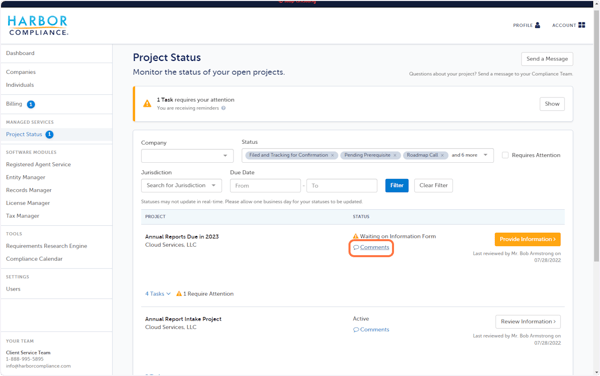The height and width of the screenshot is (376, 600).
Task: Click the blue Filter button
Action: pyautogui.click(x=397, y=186)
